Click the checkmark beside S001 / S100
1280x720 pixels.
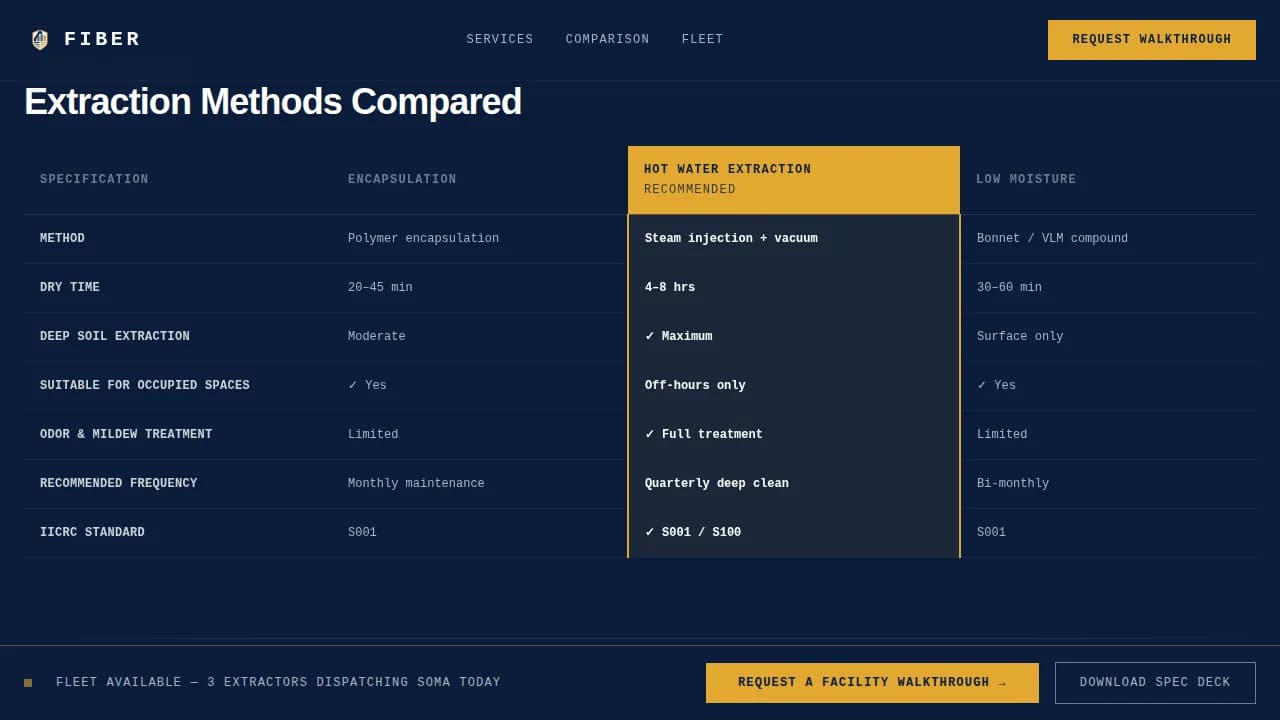click(x=650, y=533)
